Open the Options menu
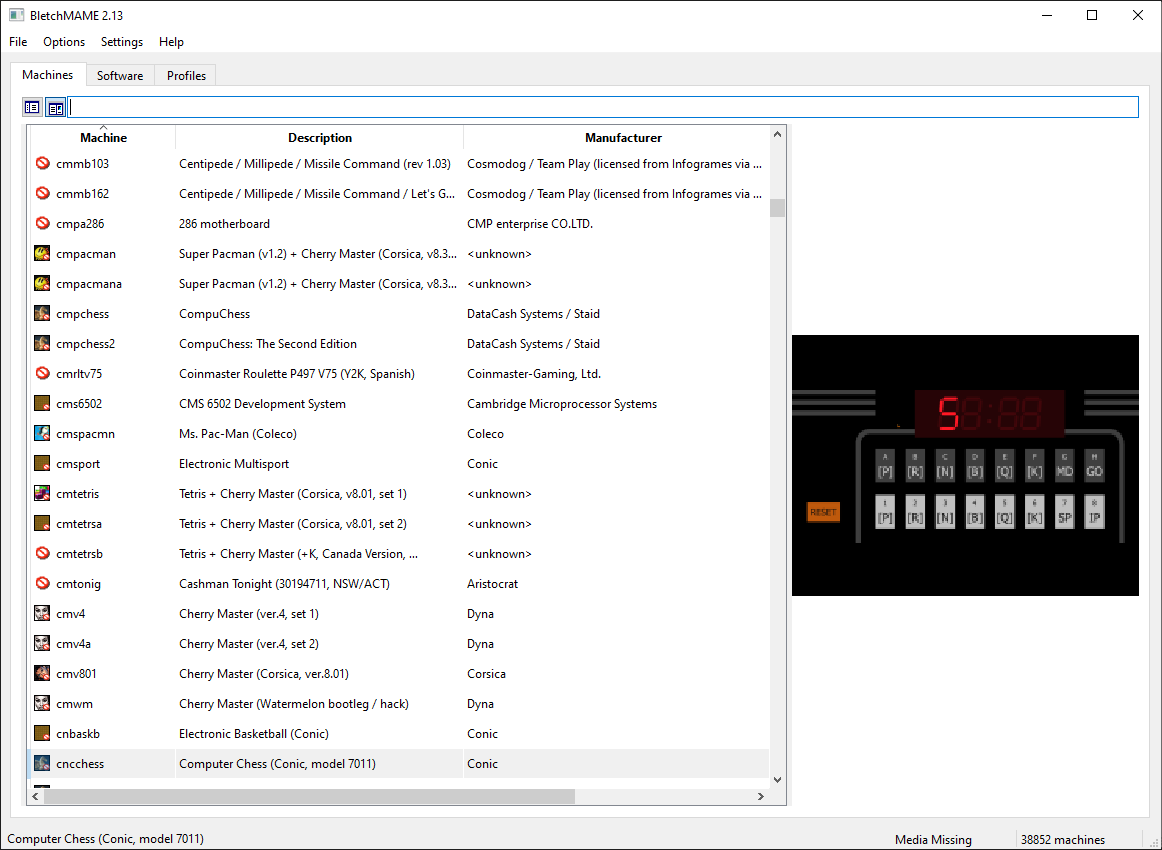Screen dimensions: 1162x850 (x=64, y=41)
